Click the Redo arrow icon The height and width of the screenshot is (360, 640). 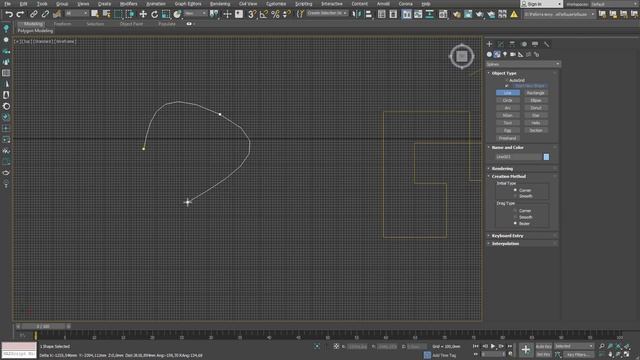tap(20, 14)
